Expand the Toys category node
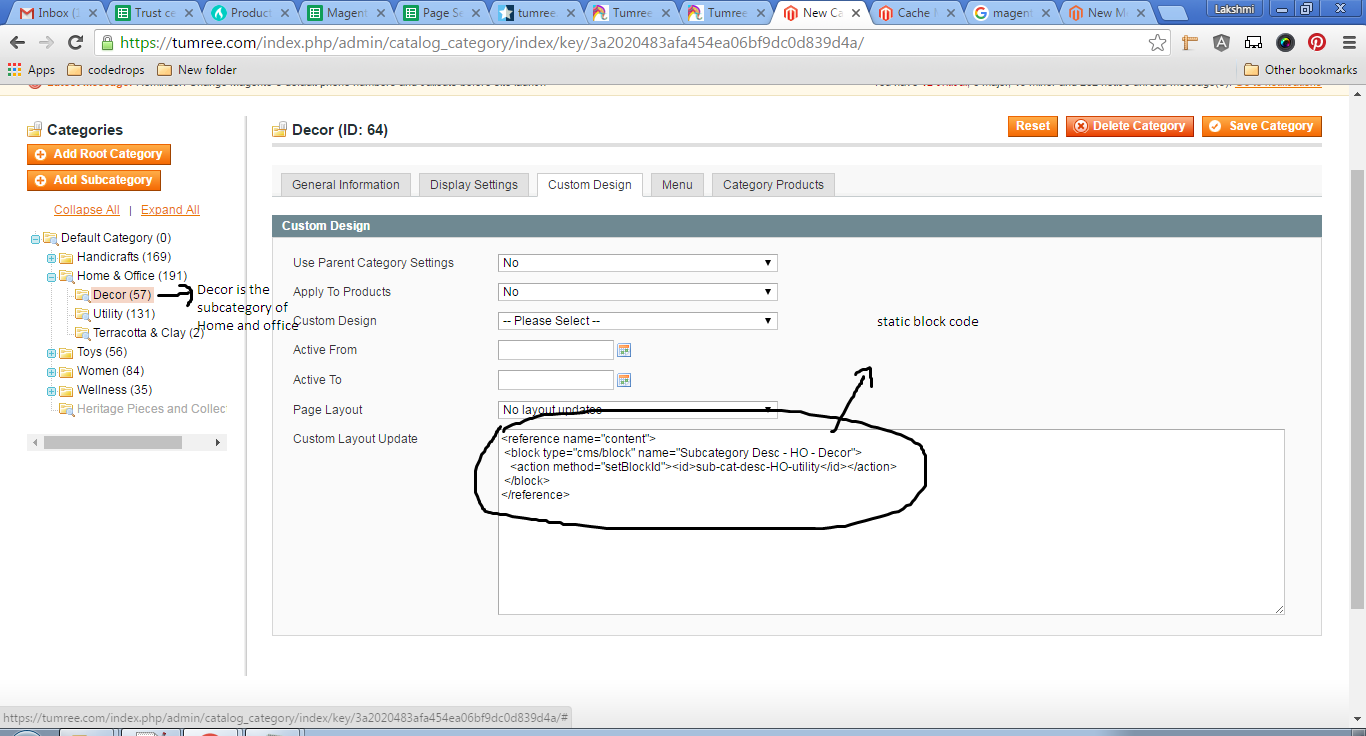 click(50, 352)
